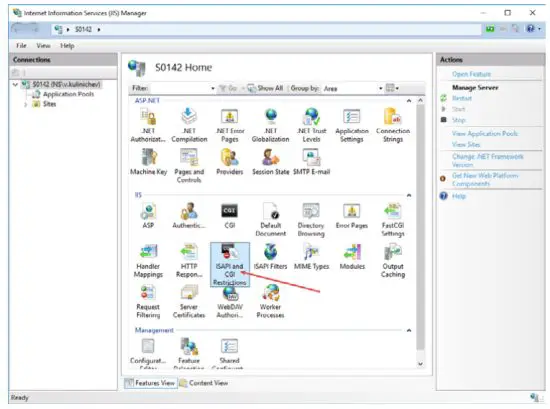Open Request Filtering feature

coord(148,302)
